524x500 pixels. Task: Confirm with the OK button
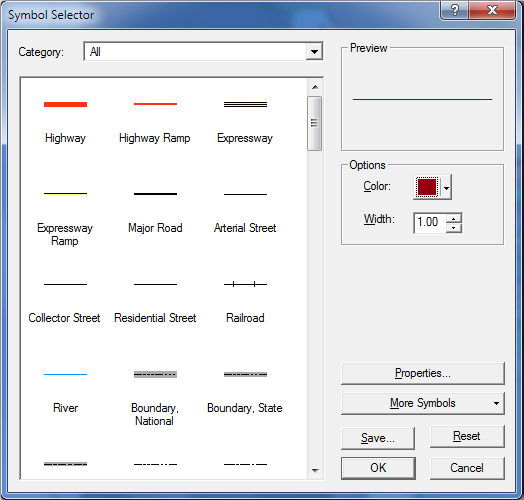[x=378, y=468]
